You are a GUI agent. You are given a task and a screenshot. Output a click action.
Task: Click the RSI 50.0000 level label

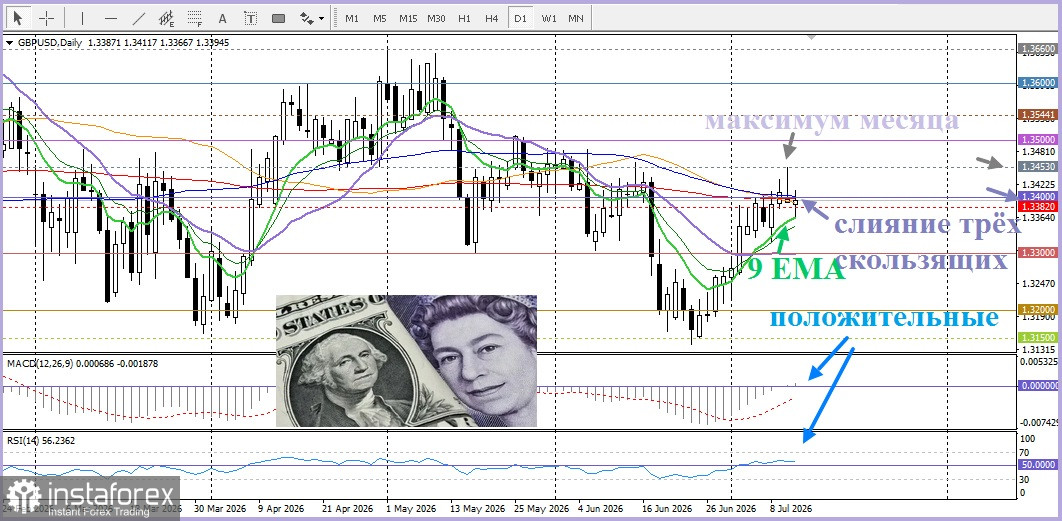[x=1038, y=465]
